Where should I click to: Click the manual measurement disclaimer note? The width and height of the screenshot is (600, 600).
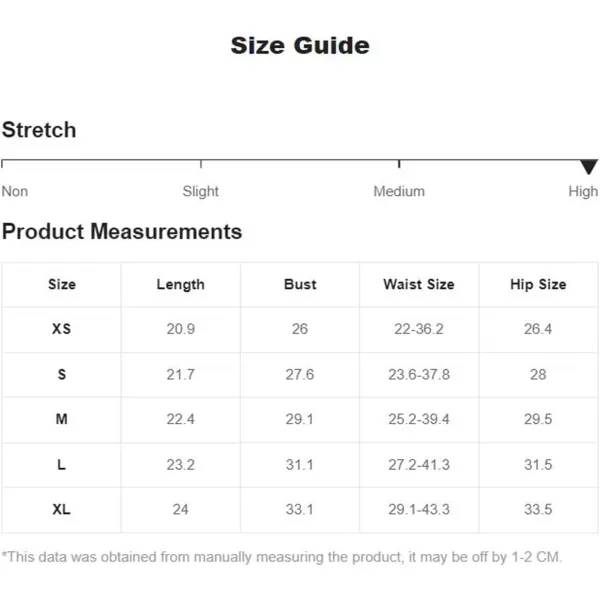[282, 557]
